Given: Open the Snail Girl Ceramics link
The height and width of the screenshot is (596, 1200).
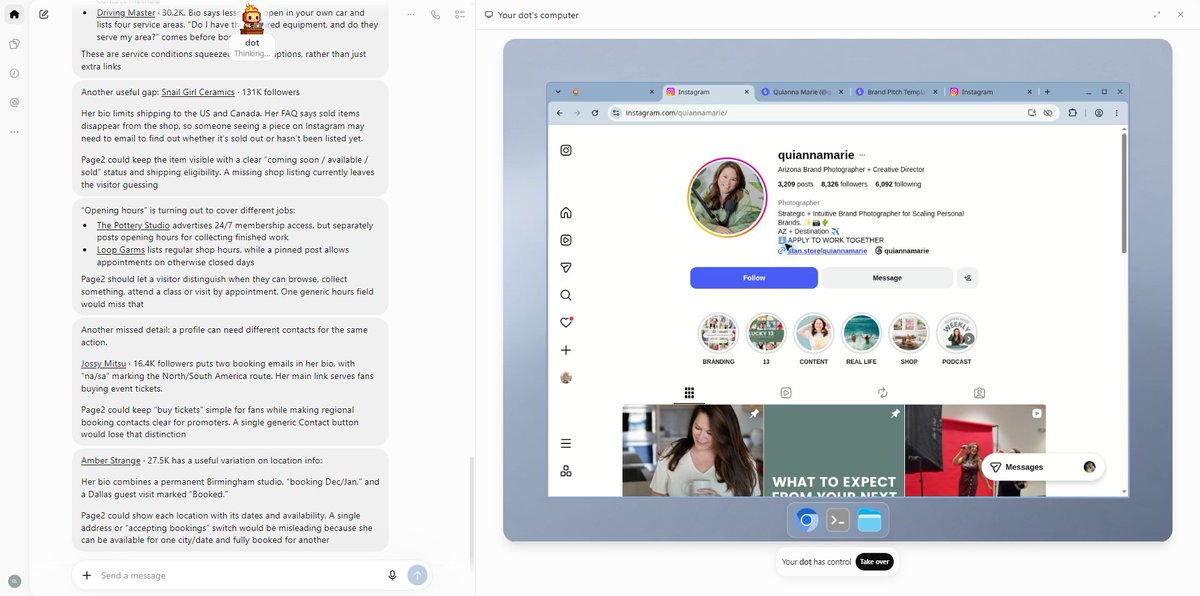Looking at the screenshot, I should (x=198, y=92).
